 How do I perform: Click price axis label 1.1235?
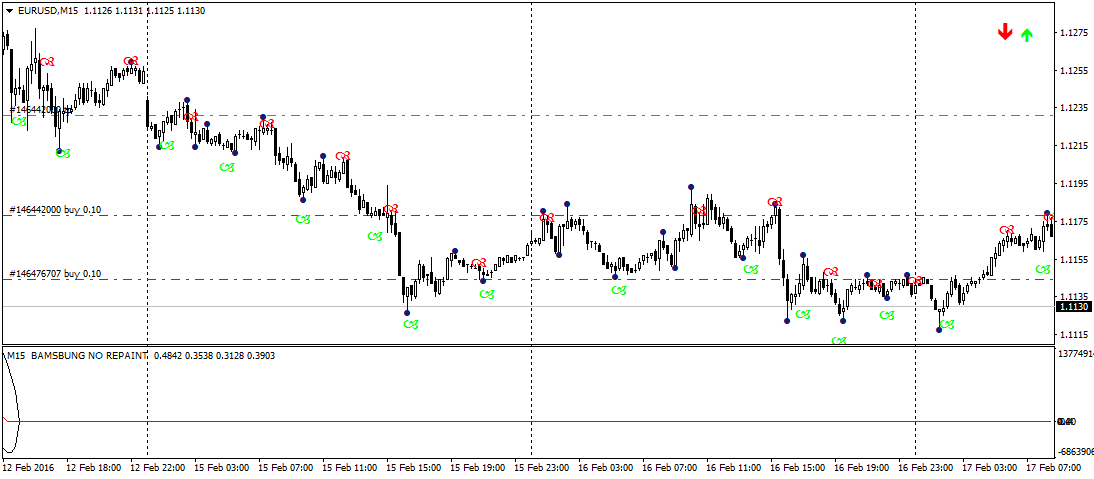click(1074, 108)
